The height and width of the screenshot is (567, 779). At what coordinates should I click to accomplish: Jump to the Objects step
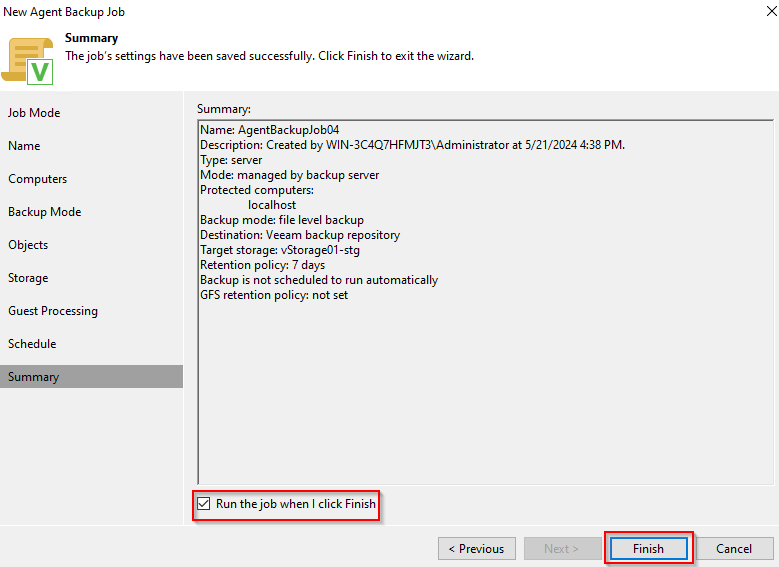[x=28, y=245]
